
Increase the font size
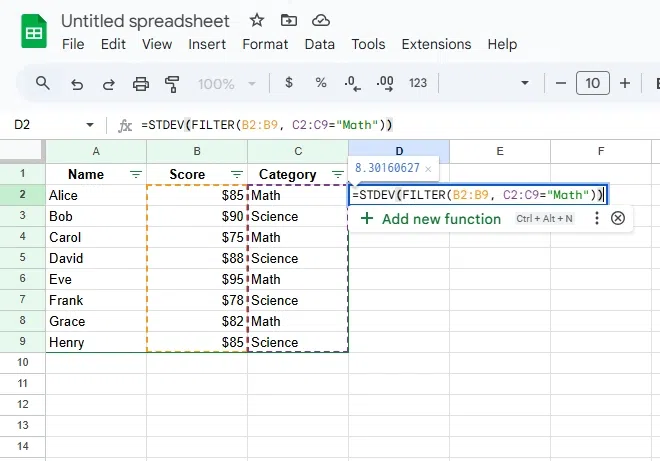(625, 83)
